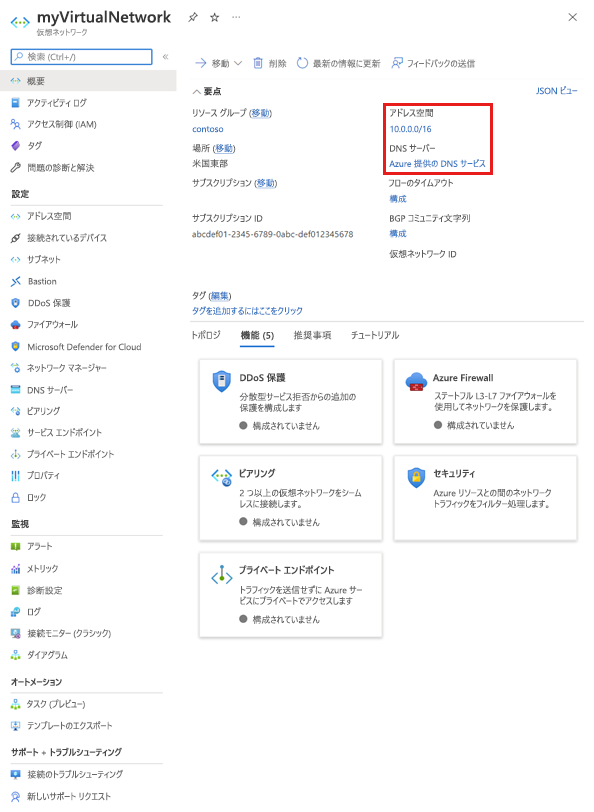
Task: Click 構成 under フローのタイムアウト
Action: pyautogui.click(x=398, y=199)
